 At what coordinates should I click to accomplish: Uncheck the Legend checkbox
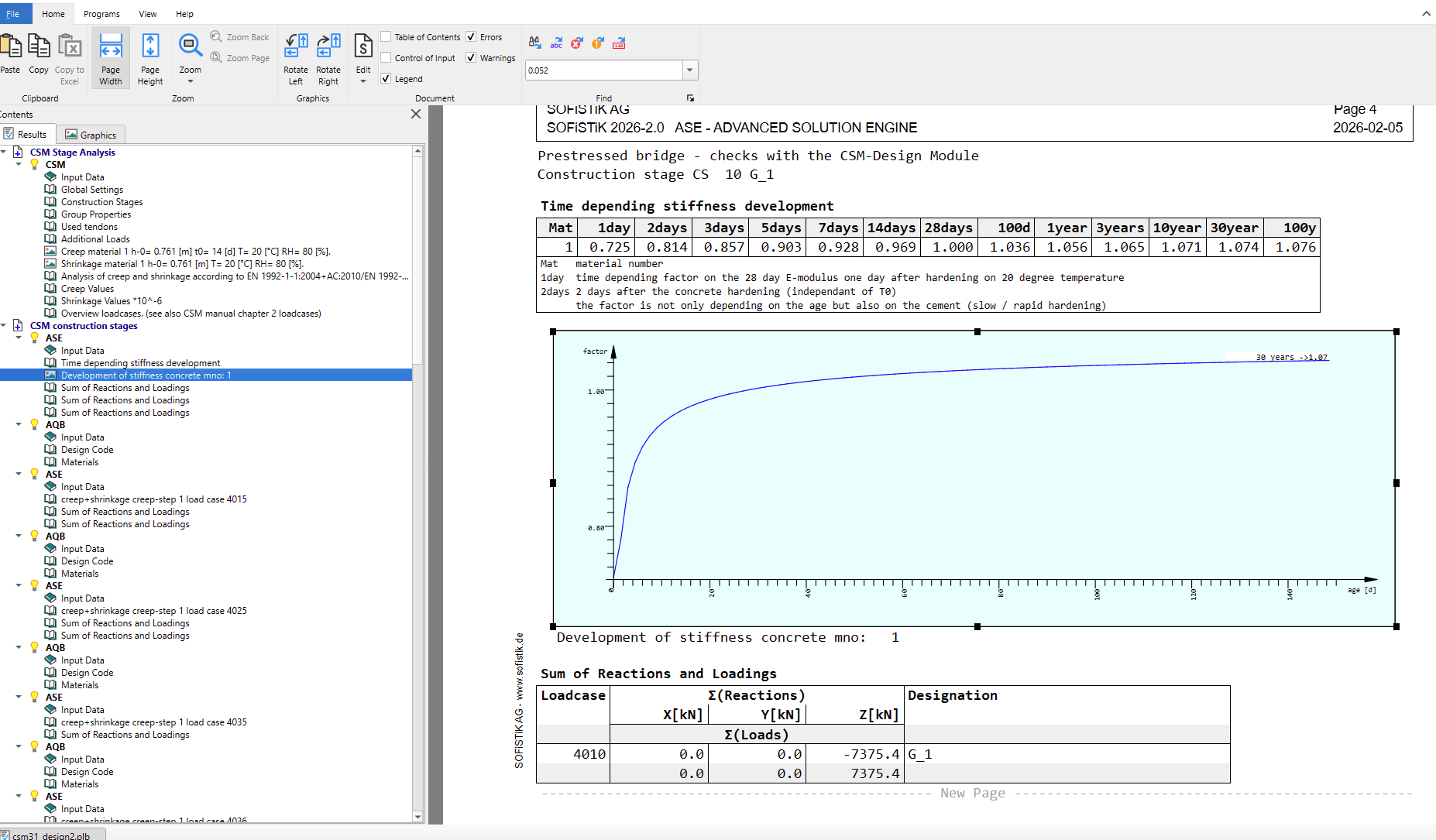[386, 79]
